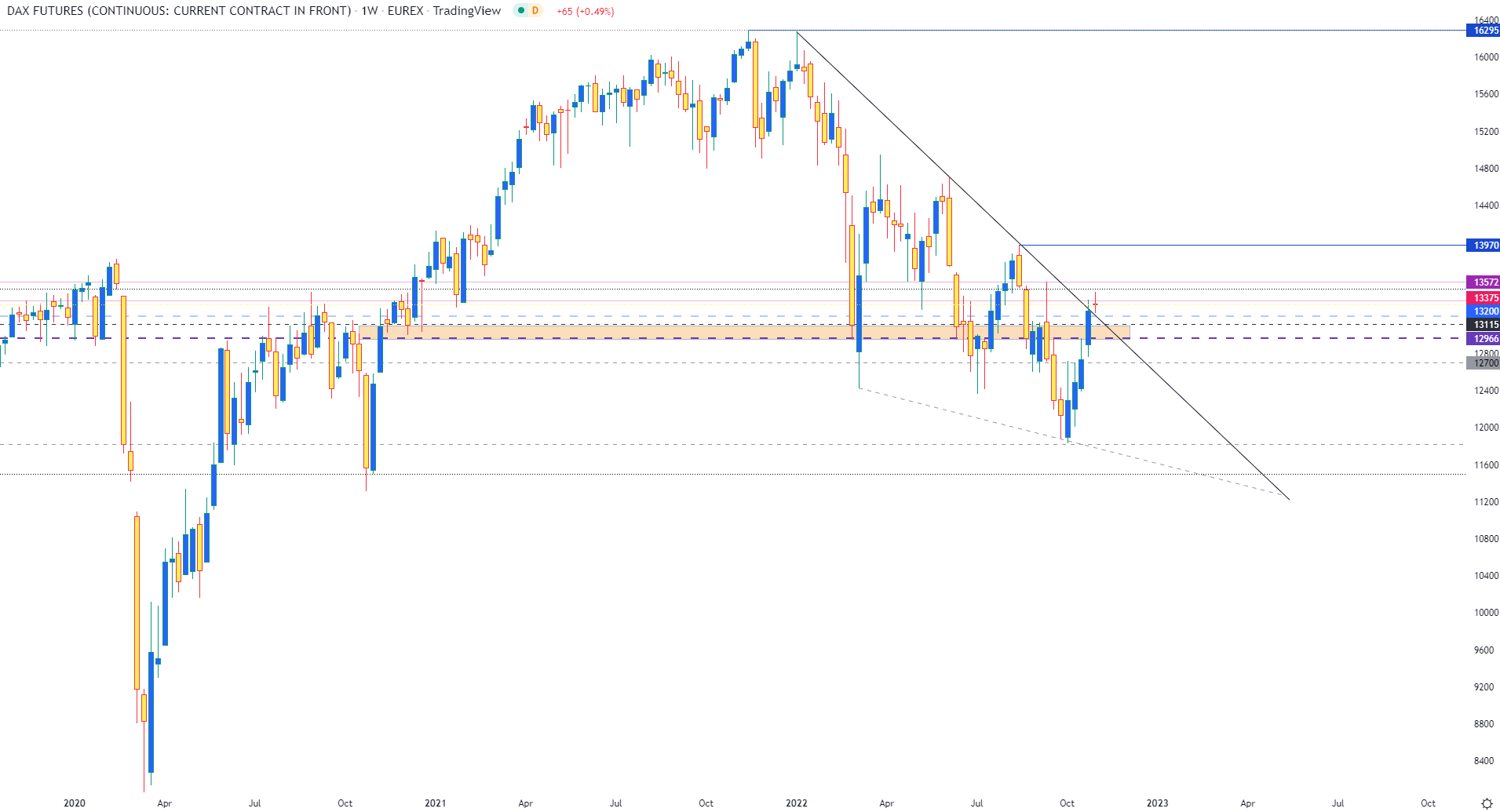Click the 12000 price scale value
The image size is (1500, 812).
click(x=1486, y=428)
